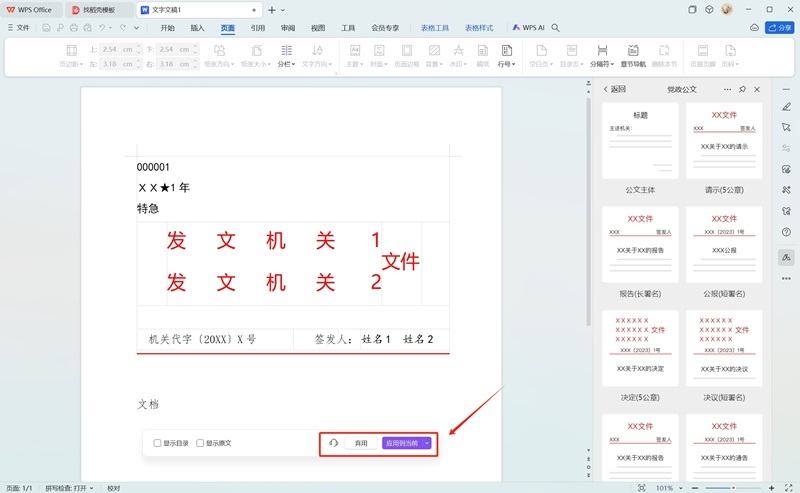Expand the 应用到当前 dropdown arrow
This screenshot has width=800, height=493.
[427, 443]
